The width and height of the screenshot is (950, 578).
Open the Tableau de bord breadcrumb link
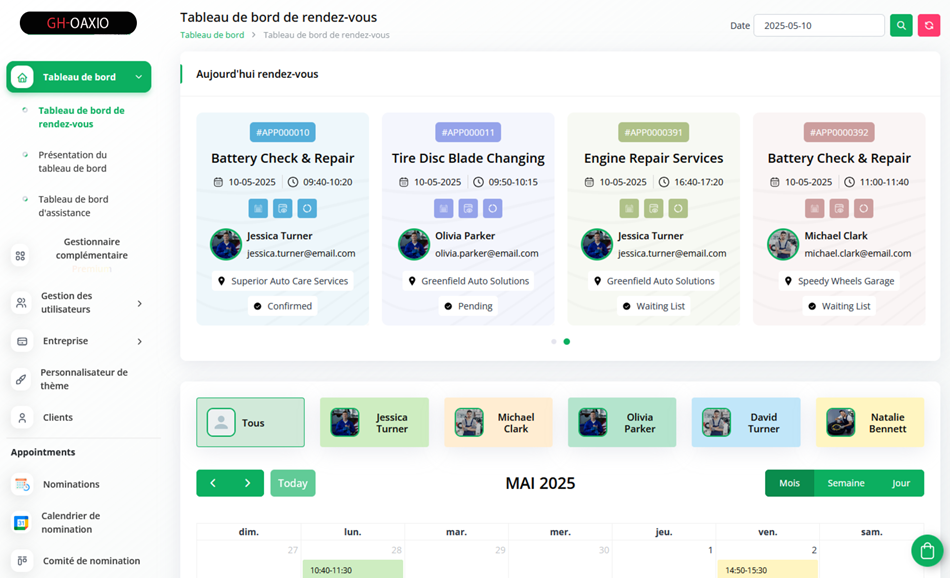212,35
